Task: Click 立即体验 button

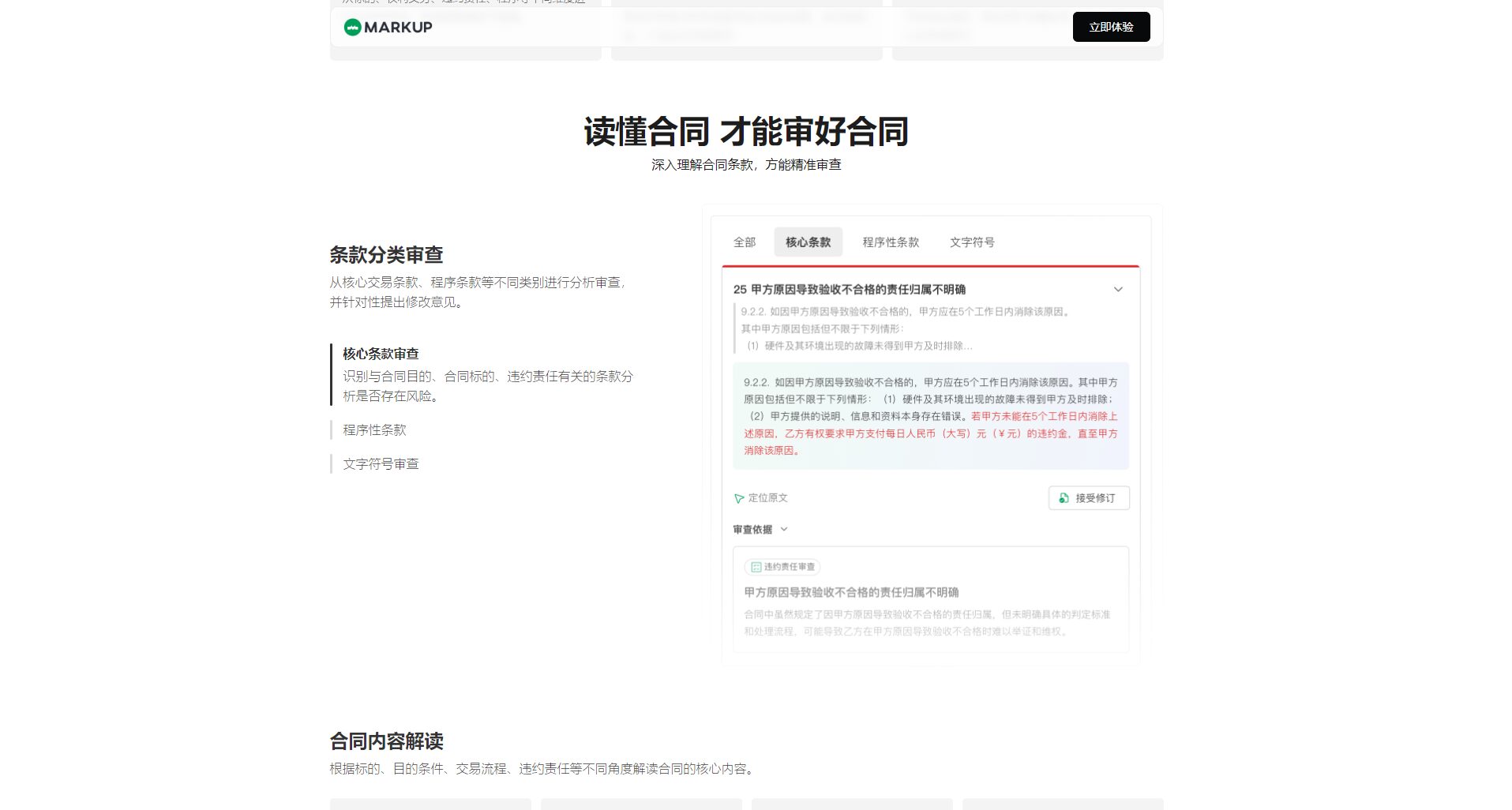Action: tap(1111, 26)
